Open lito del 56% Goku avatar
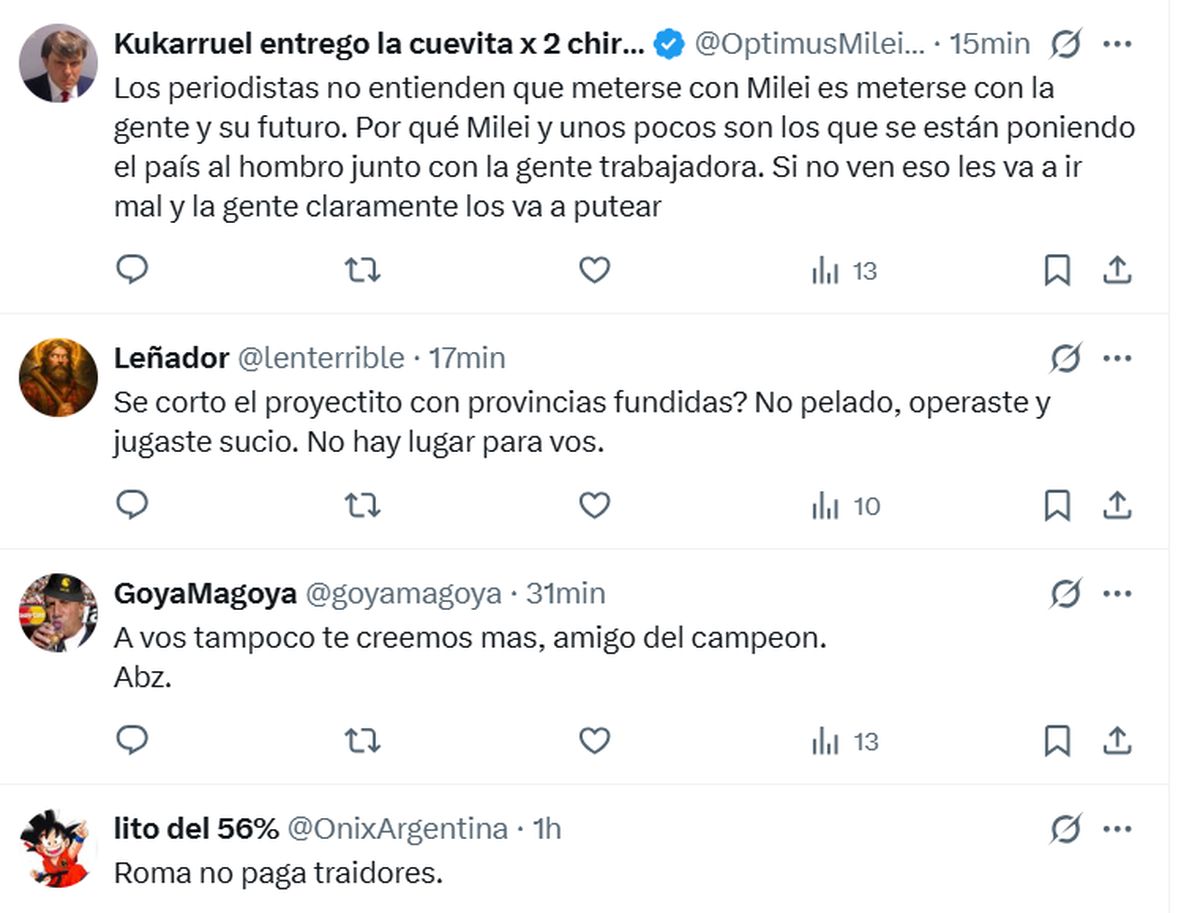 pyautogui.click(x=59, y=847)
